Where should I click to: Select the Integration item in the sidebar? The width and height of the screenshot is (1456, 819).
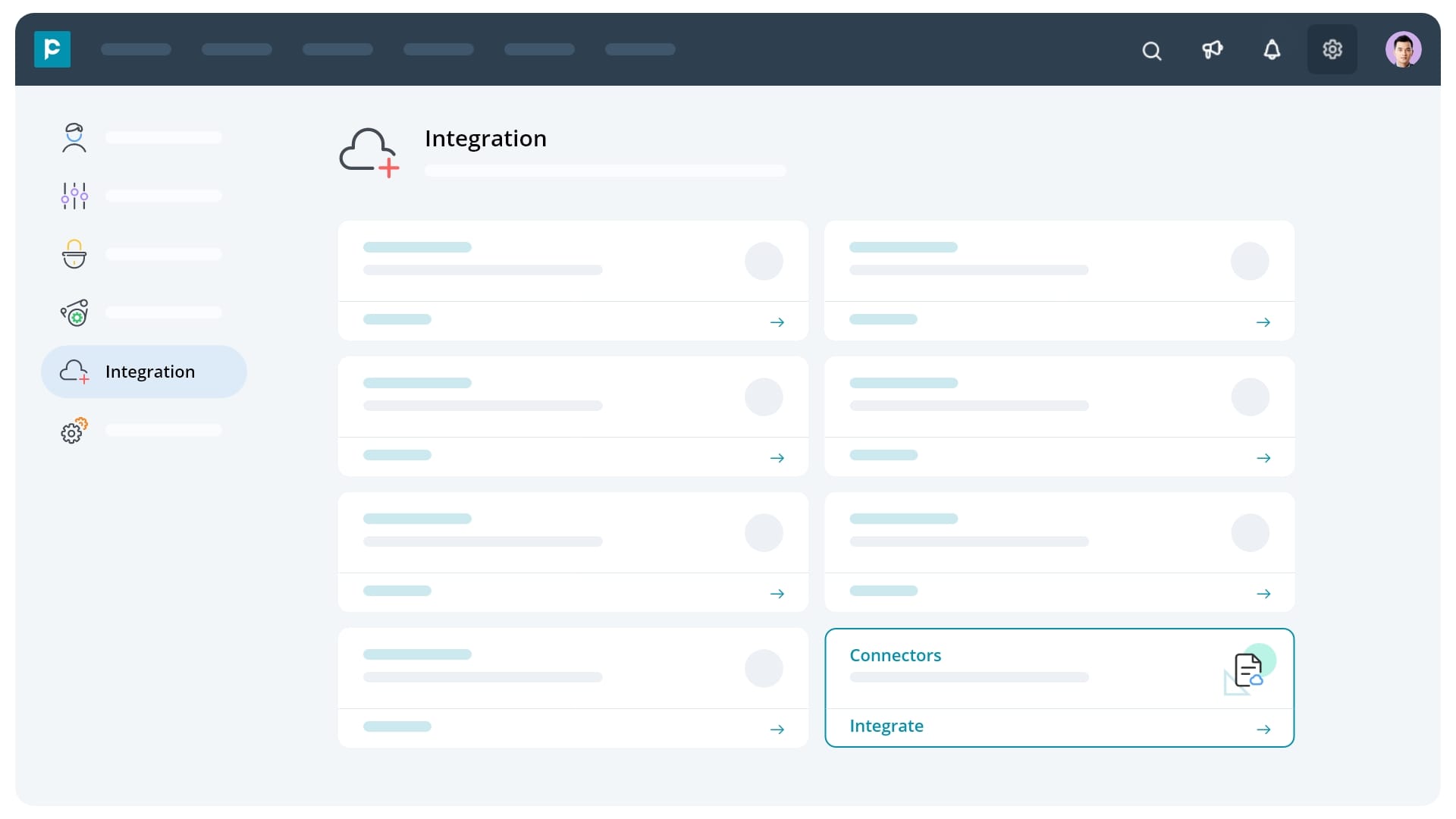pos(149,372)
